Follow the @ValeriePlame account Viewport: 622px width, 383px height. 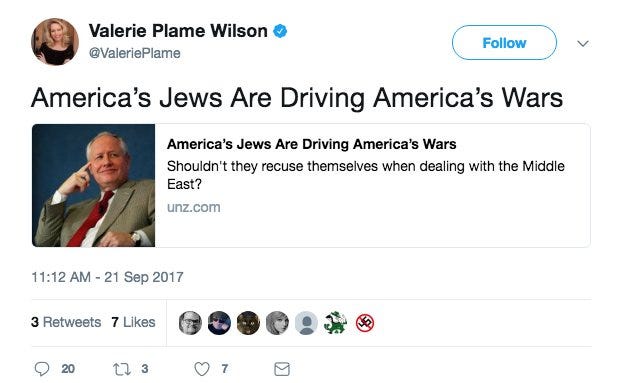pyautogui.click(x=504, y=43)
